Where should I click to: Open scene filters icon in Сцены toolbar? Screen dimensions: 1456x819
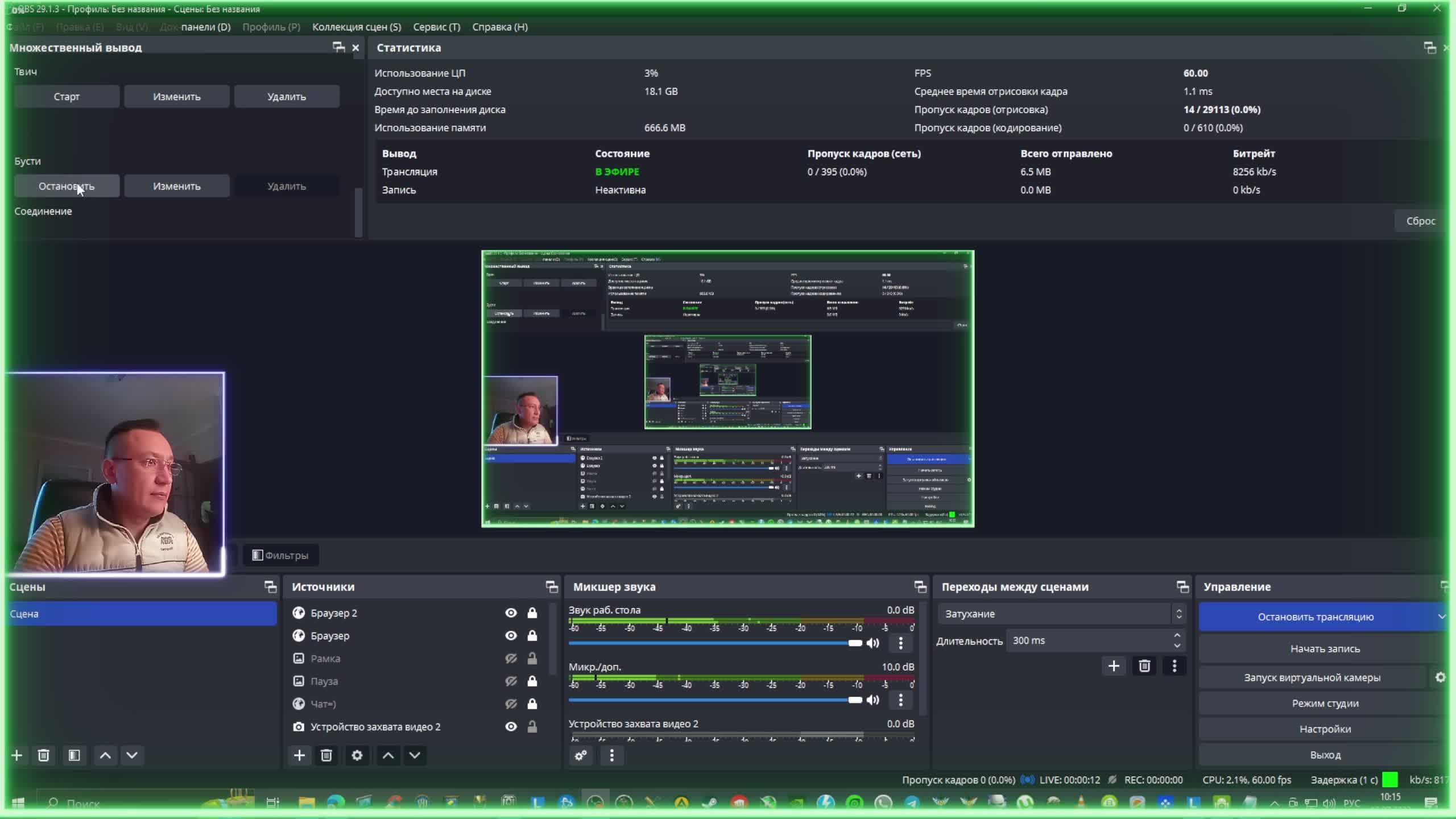[74, 755]
